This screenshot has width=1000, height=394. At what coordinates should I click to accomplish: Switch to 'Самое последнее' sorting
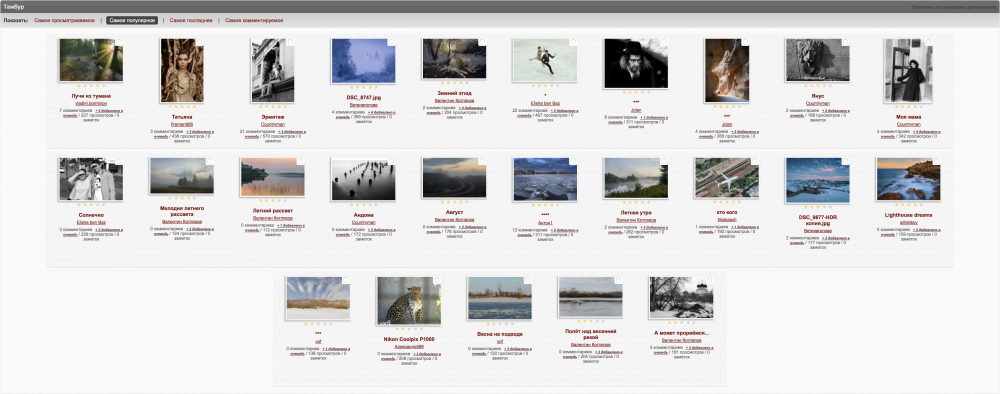pos(191,20)
